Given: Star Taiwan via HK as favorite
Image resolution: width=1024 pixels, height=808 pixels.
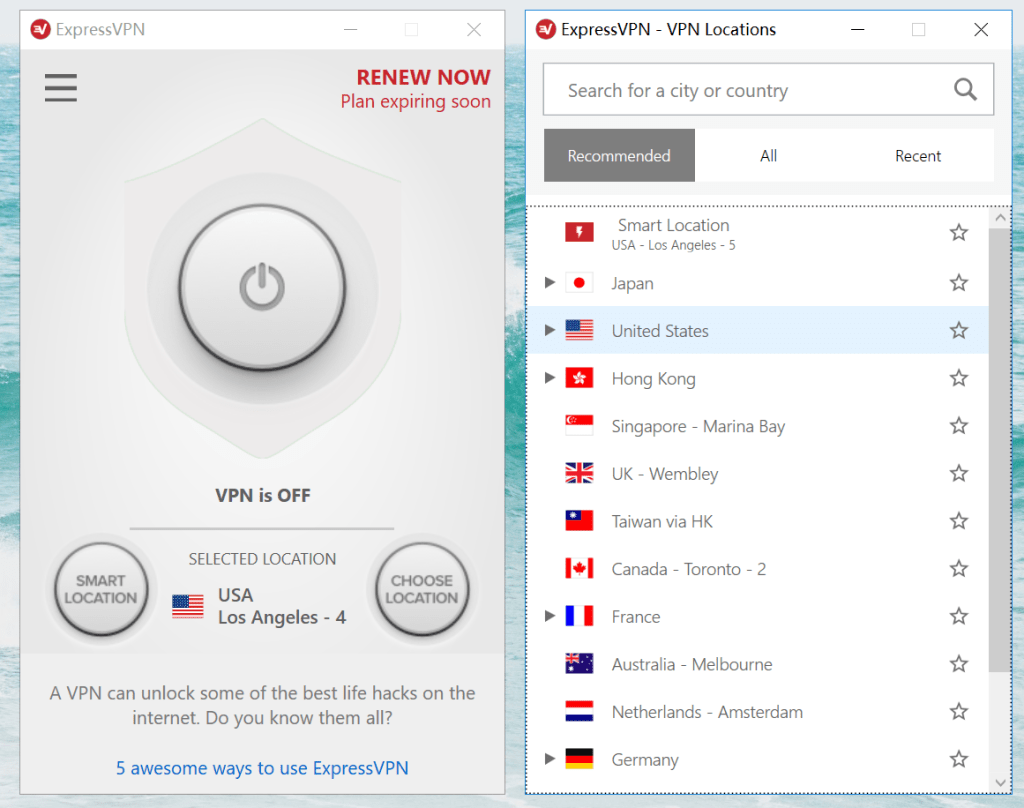Looking at the screenshot, I should (959, 521).
